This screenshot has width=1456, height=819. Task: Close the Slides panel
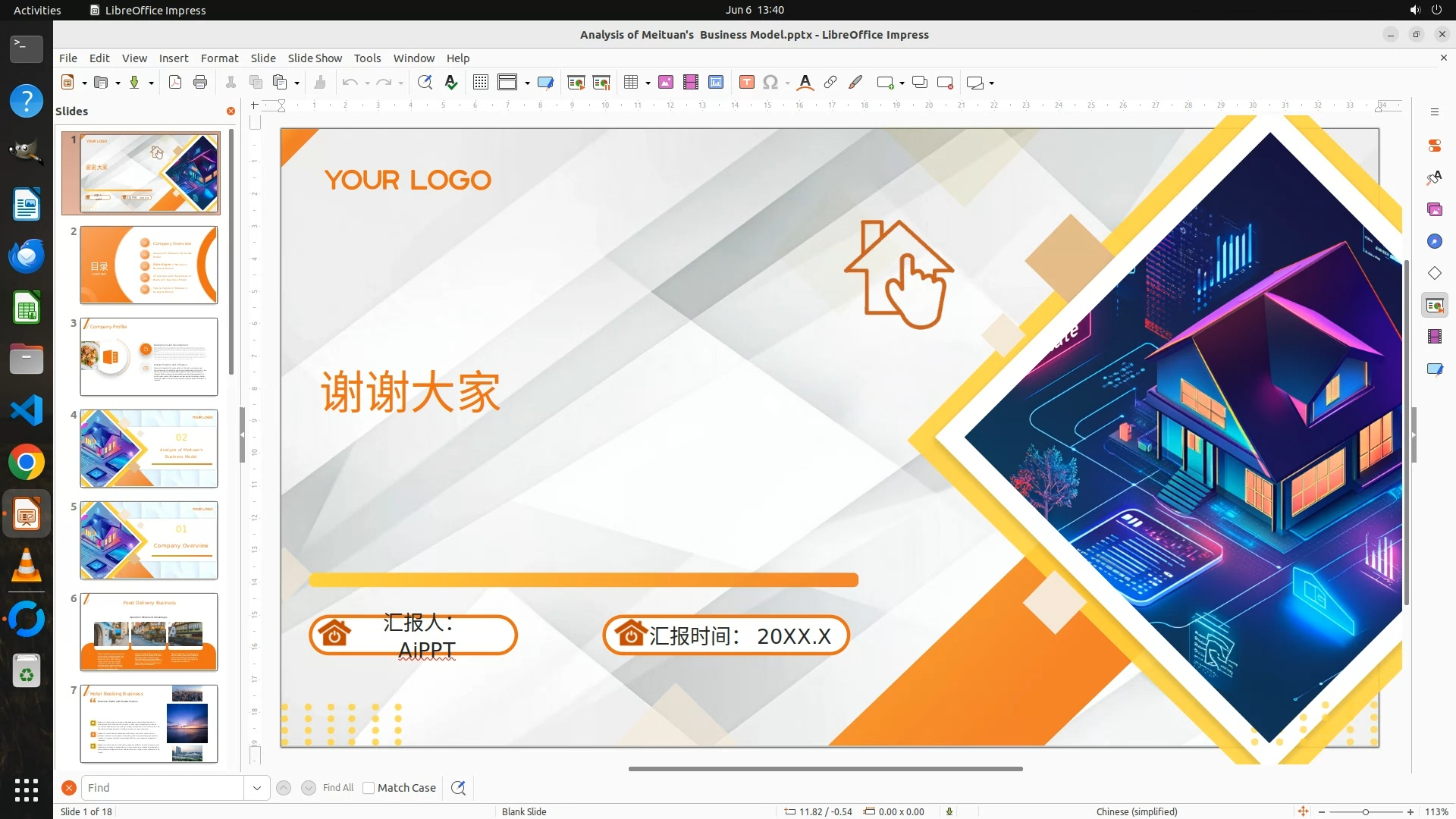point(231,111)
